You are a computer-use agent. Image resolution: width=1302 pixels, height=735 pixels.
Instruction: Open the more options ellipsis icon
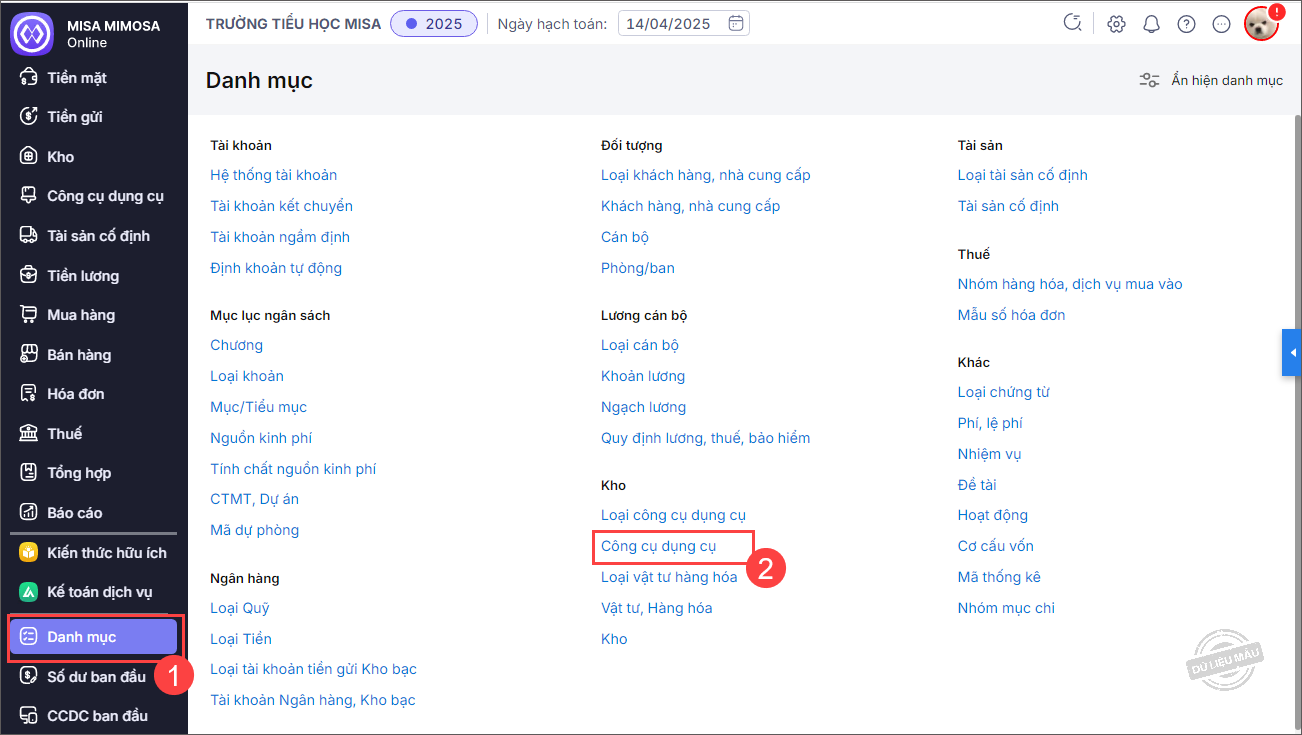[1221, 24]
